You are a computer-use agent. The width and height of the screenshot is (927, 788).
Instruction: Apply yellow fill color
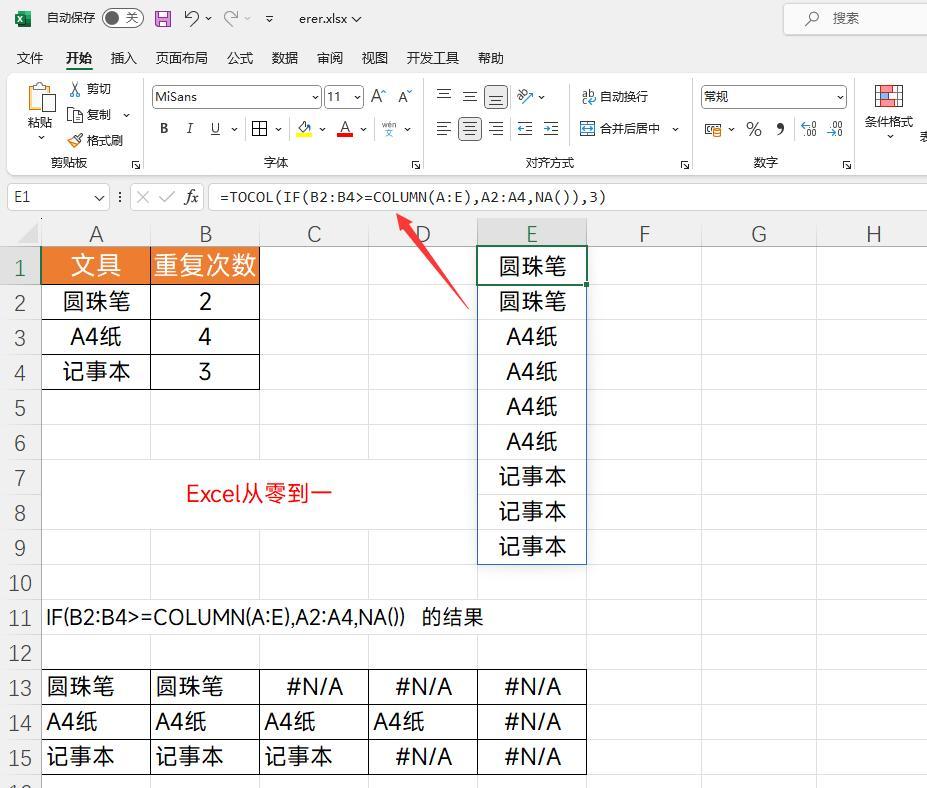coord(304,128)
